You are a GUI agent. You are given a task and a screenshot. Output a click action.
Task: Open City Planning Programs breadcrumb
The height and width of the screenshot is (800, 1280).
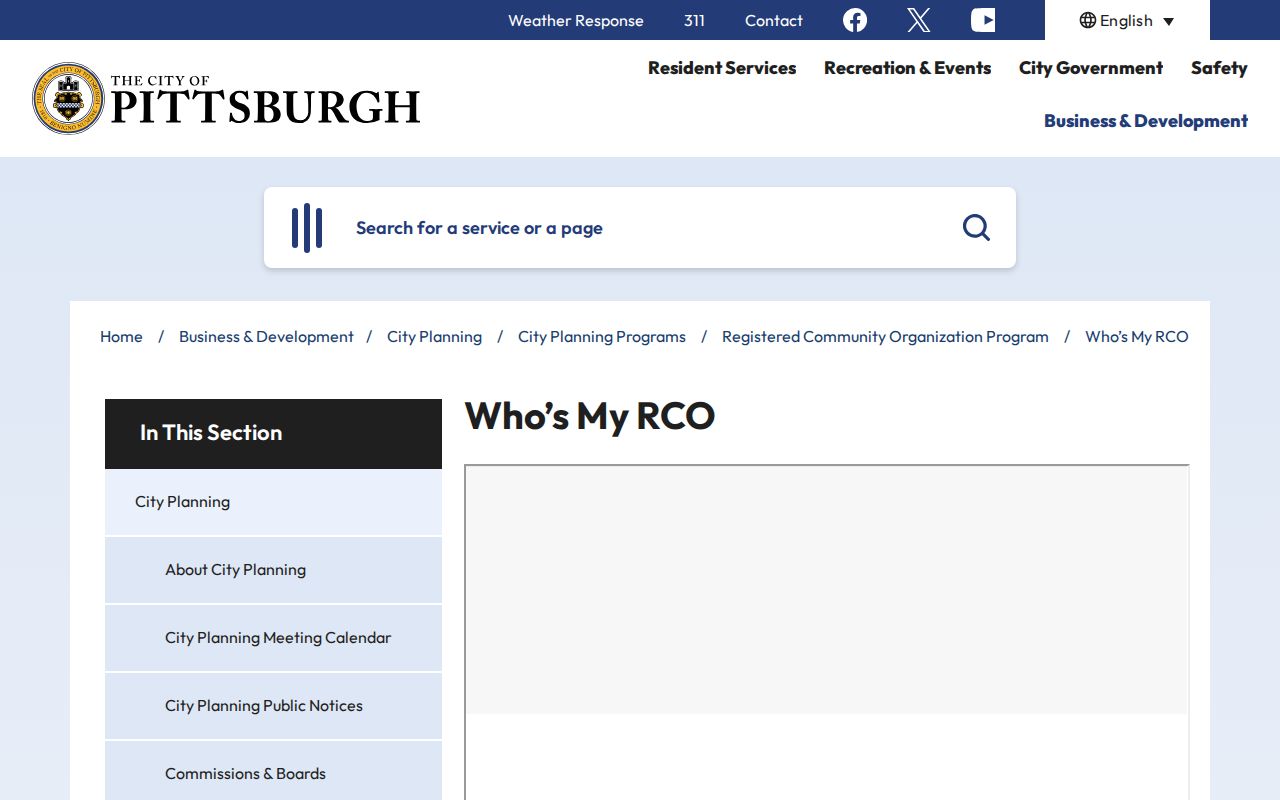tap(602, 337)
